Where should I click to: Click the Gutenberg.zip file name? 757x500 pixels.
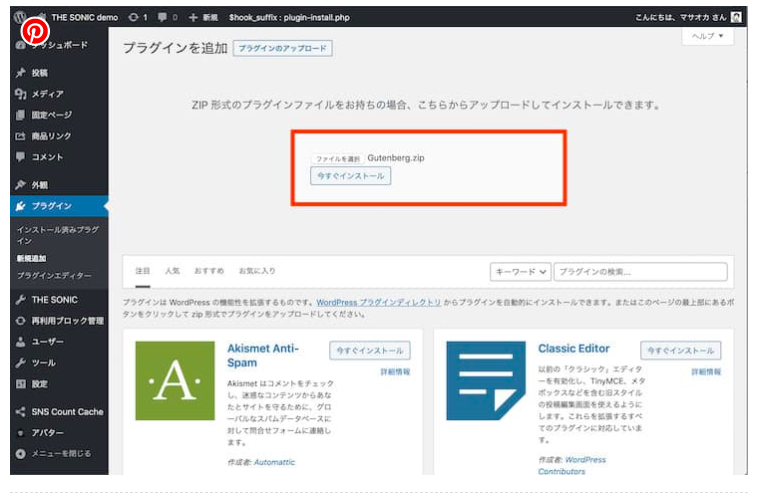396,158
